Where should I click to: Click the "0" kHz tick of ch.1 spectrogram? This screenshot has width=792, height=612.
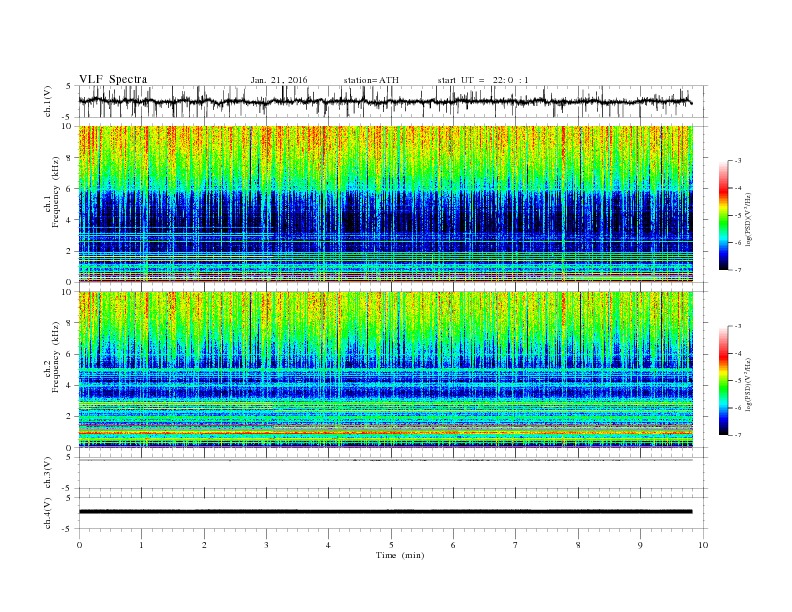point(70,282)
